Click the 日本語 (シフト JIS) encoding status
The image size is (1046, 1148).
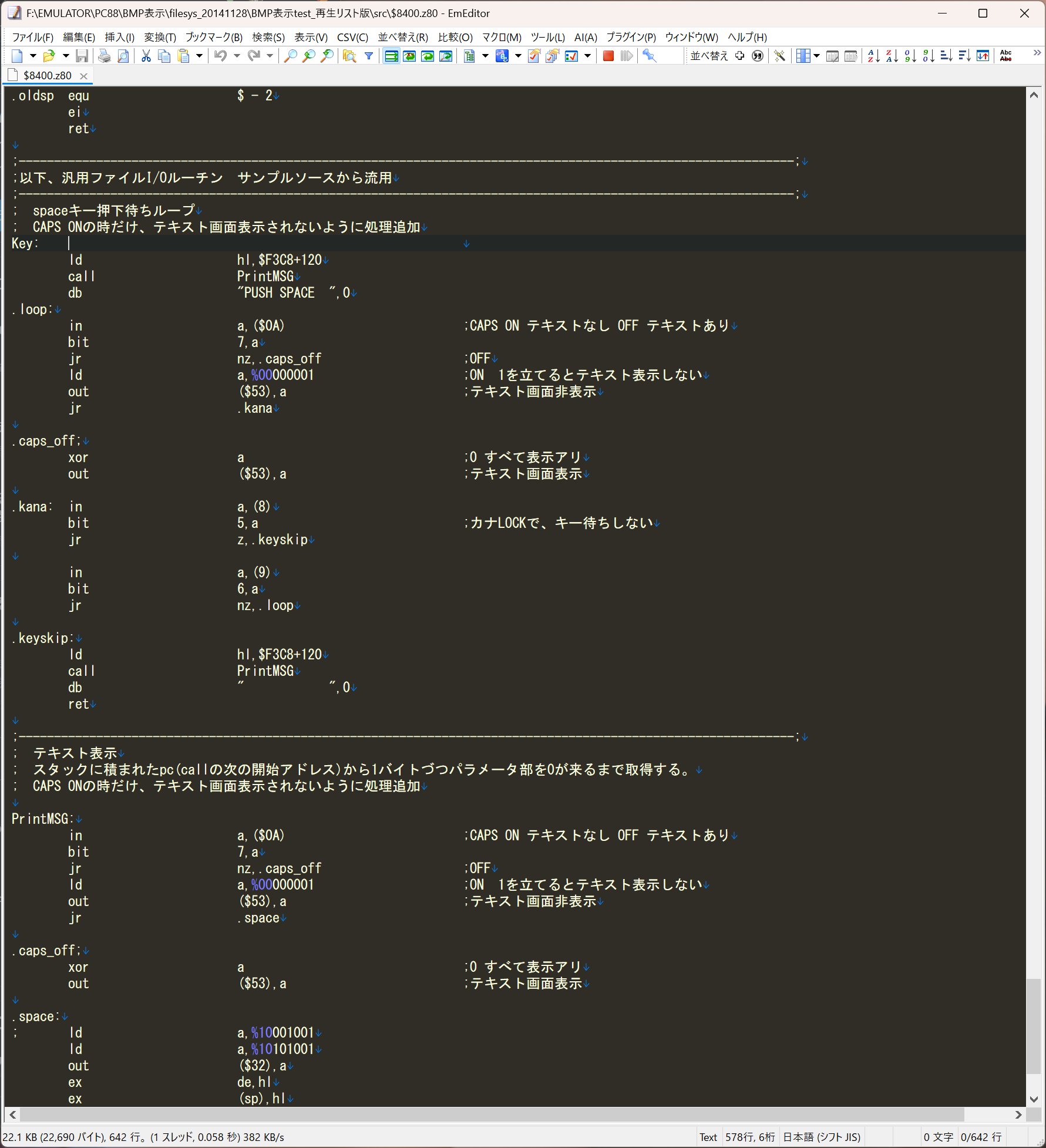(822, 1137)
